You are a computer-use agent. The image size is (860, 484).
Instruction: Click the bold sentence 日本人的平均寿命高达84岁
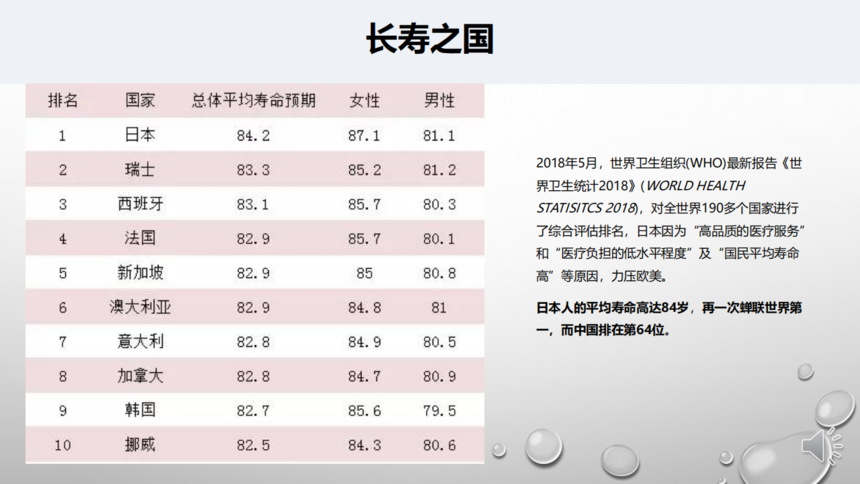pyautogui.click(x=612, y=308)
